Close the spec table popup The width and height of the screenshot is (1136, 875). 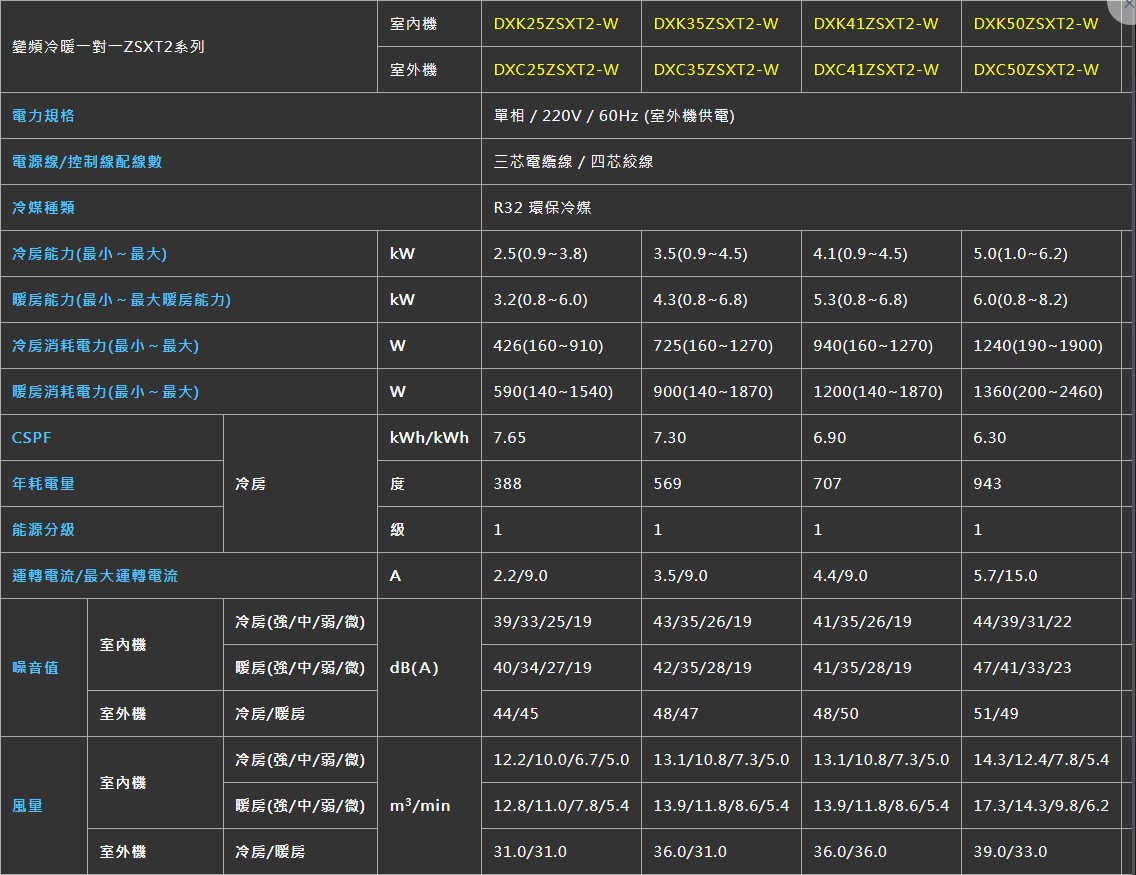[x=1128, y=6]
